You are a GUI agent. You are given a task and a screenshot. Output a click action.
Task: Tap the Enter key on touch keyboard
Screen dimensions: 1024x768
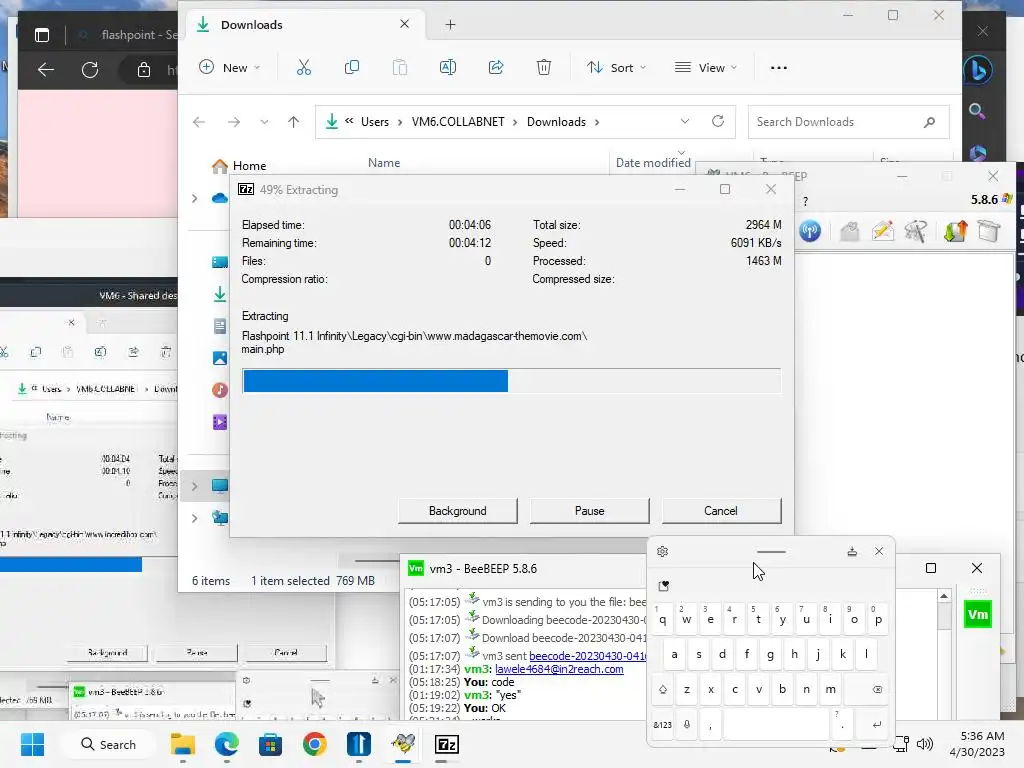(876, 724)
